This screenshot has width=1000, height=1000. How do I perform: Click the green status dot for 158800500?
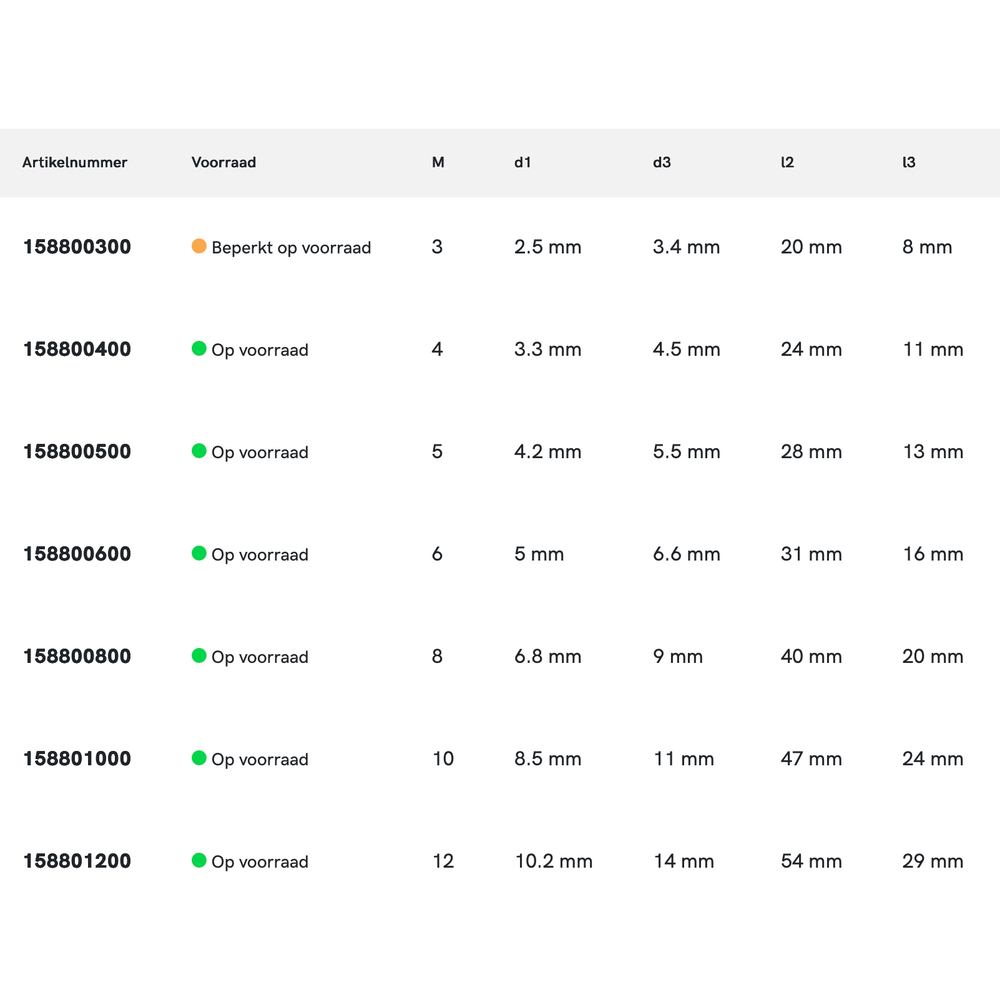tap(199, 451)
